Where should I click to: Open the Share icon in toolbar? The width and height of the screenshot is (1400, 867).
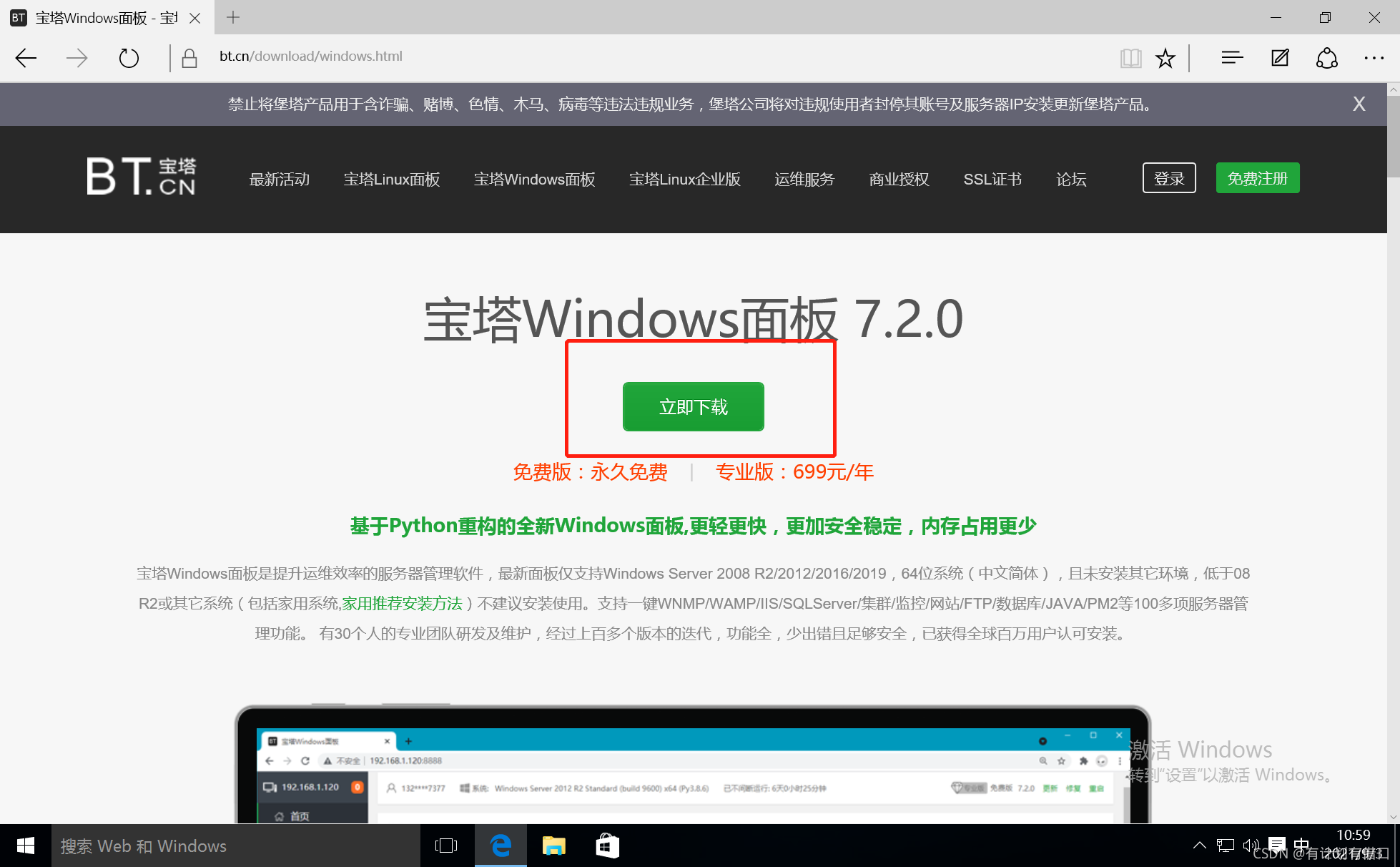coord(1327,58)
